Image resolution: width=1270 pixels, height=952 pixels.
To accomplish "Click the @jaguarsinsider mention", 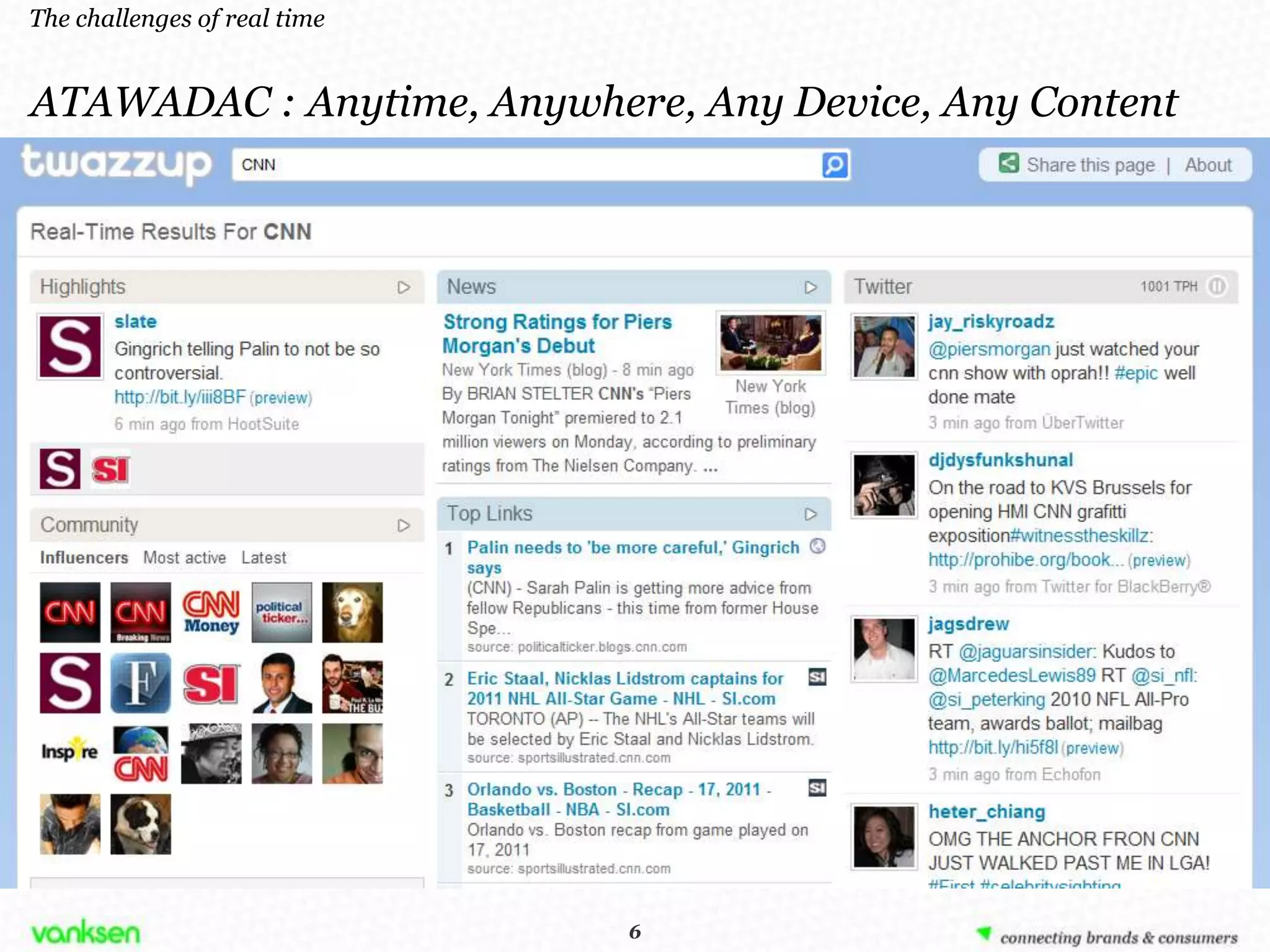I will point(1027,652).
